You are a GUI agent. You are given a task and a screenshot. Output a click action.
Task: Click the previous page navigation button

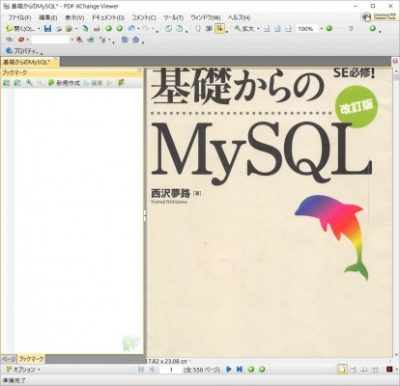152,369
